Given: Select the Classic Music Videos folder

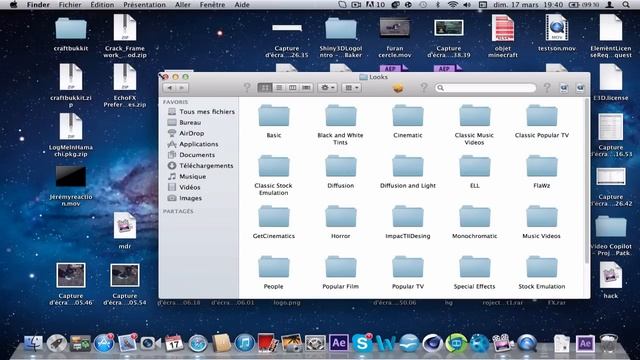Looking at the screenshot, I should click(x=474, y=116).
